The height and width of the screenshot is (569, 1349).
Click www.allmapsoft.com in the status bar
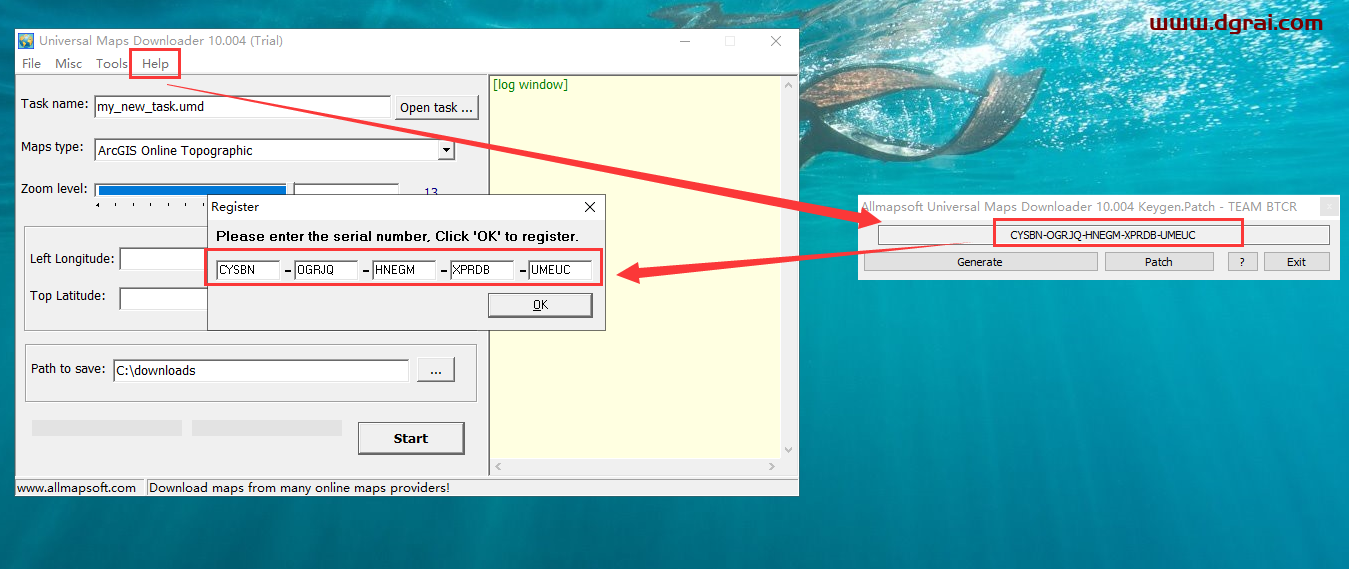(x=77, y=488)
